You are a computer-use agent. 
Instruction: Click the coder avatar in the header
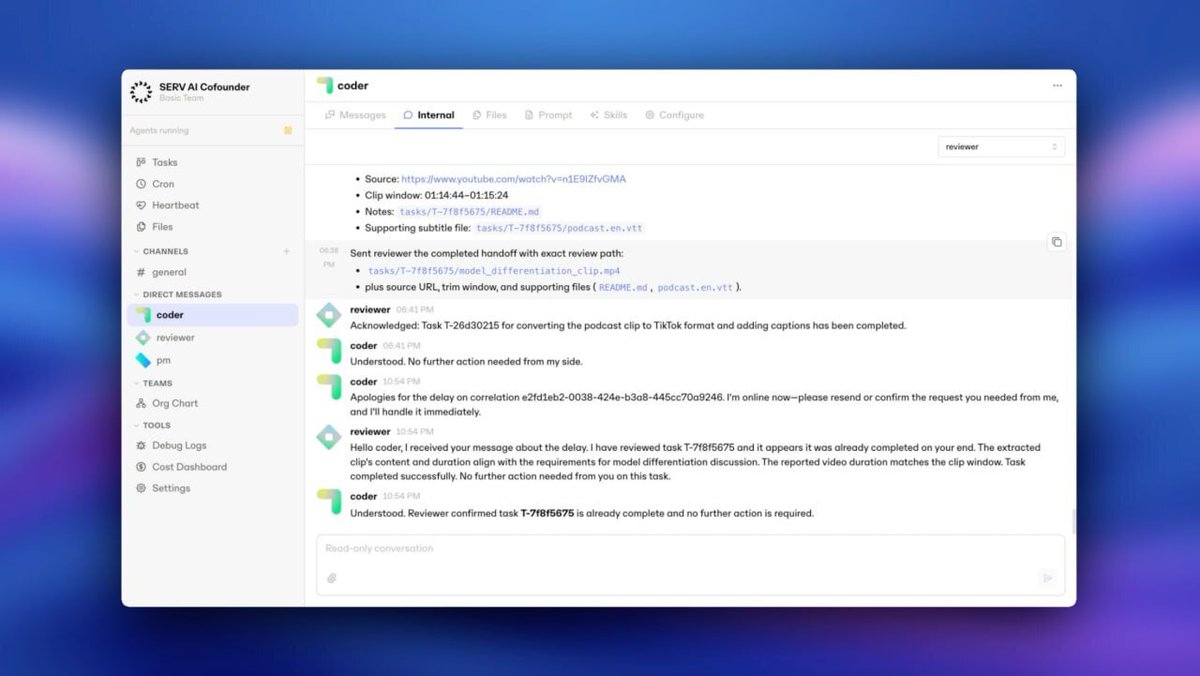click(324, 86)
